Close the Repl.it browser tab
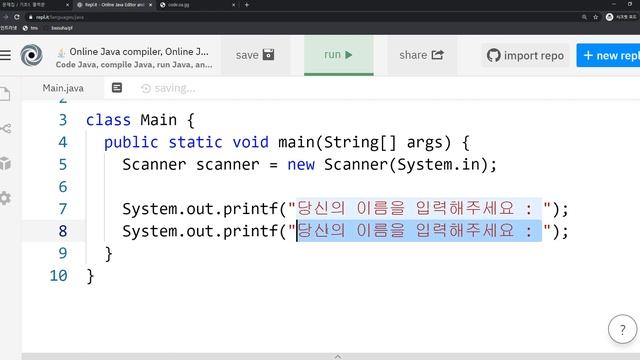This screenshot has height=360, width=640. click(150, 5)
